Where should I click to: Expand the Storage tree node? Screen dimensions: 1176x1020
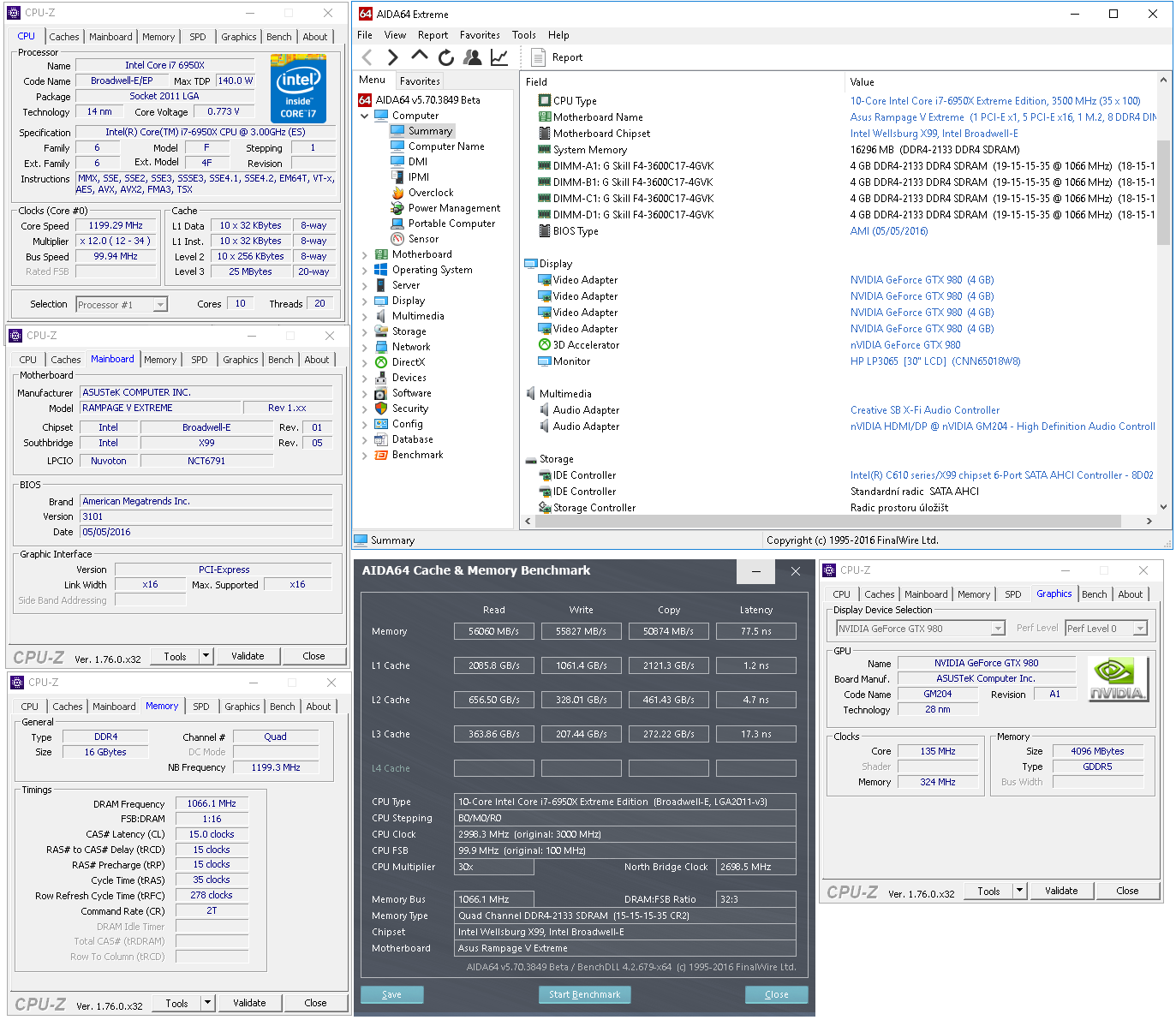365,331
